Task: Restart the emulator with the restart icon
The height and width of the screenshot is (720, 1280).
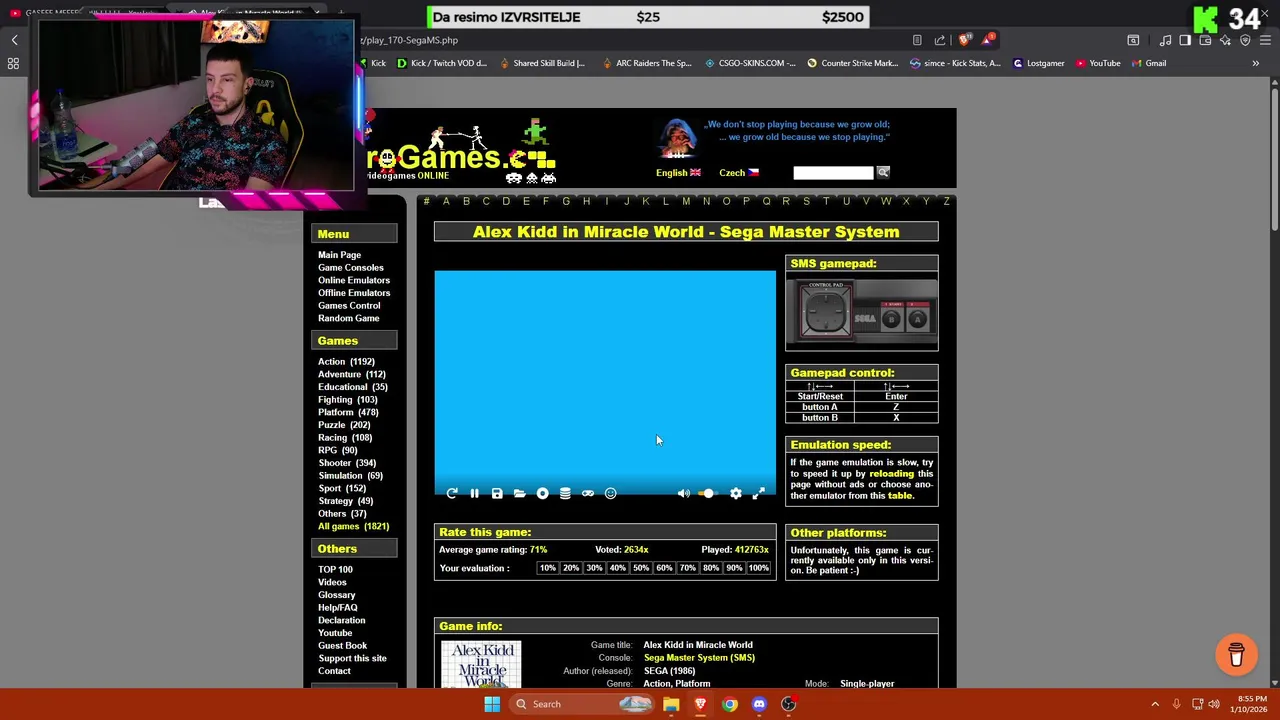Action: 452,493
